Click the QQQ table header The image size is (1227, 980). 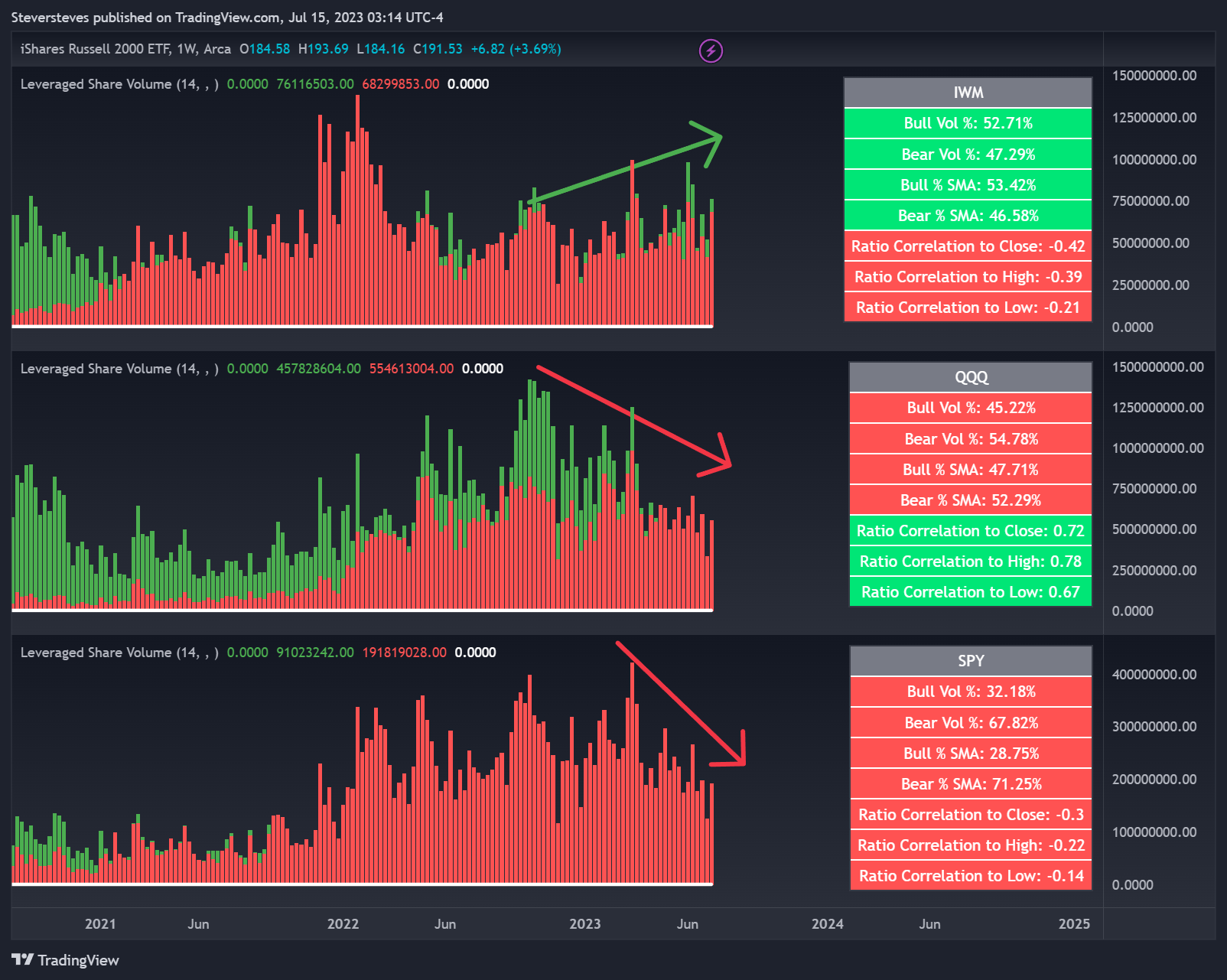point(971,377)
